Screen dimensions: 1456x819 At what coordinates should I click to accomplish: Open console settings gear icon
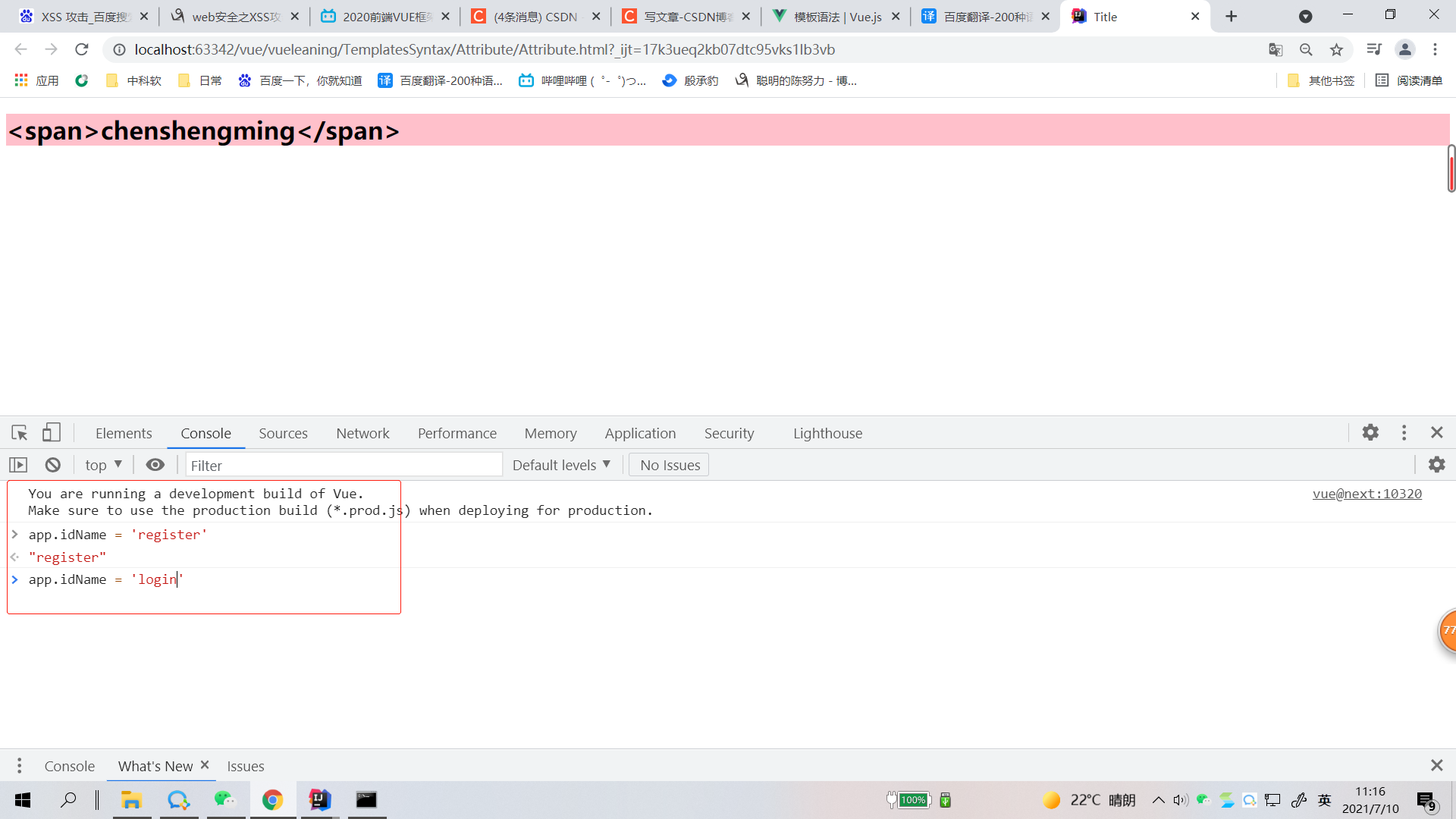[x=1436, y=465]
